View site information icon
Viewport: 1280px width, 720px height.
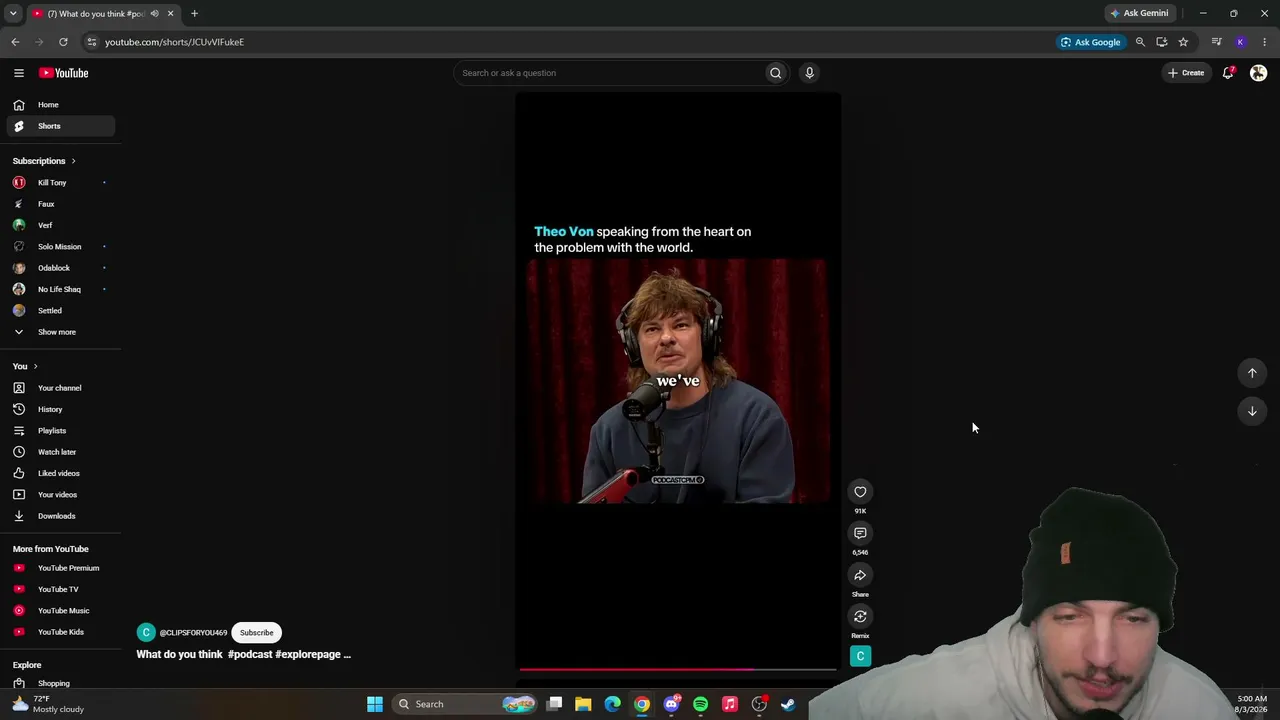(91, 42)
